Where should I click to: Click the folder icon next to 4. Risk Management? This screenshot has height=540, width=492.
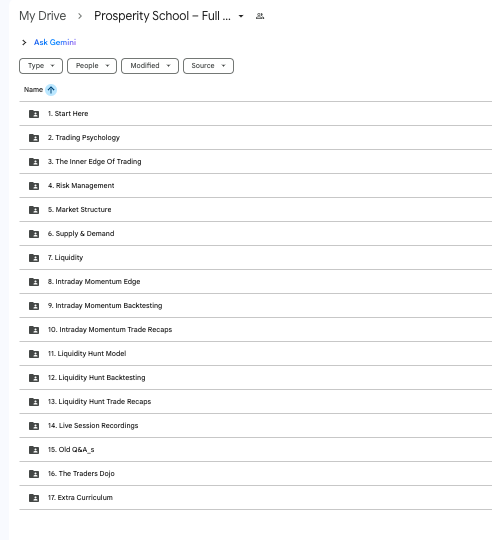[34, 186]
